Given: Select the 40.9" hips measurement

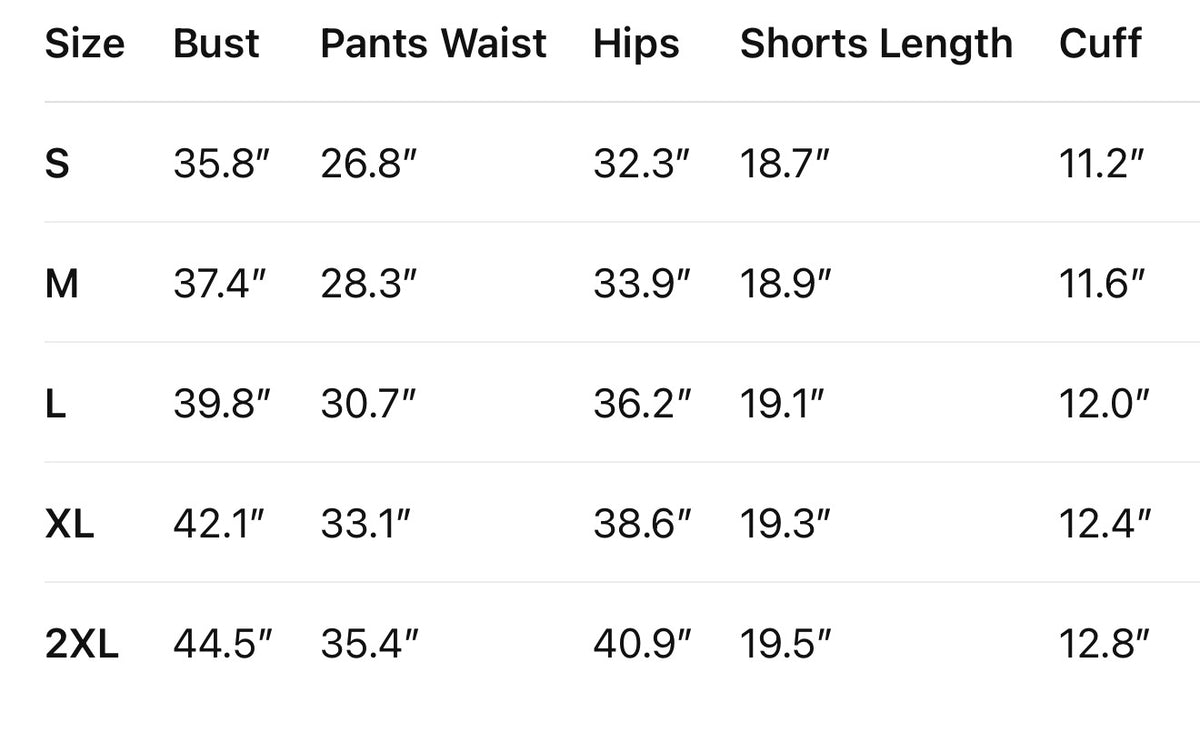Looking at the screenshot, I should (642, 643).
